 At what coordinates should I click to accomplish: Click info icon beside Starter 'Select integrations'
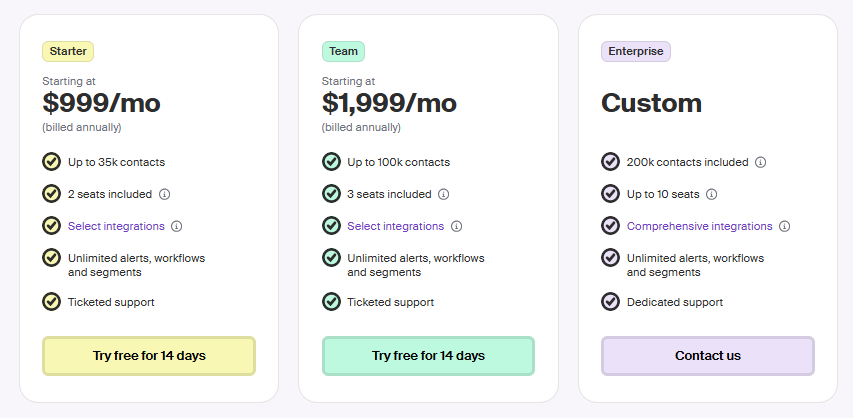pos(176,226)
